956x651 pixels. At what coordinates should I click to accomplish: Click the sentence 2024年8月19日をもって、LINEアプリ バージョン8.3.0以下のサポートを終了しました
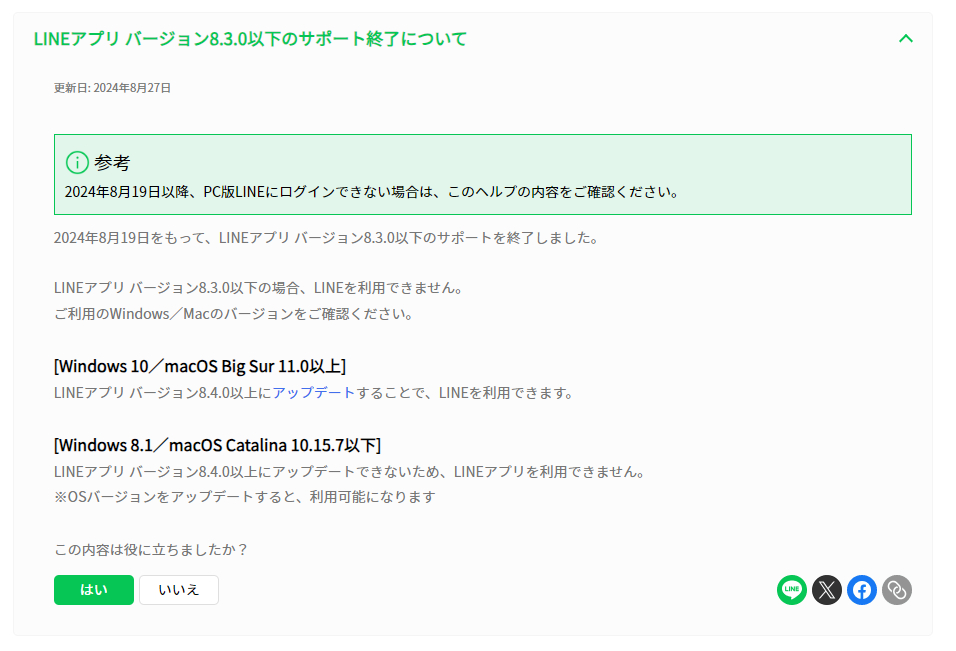326,238
